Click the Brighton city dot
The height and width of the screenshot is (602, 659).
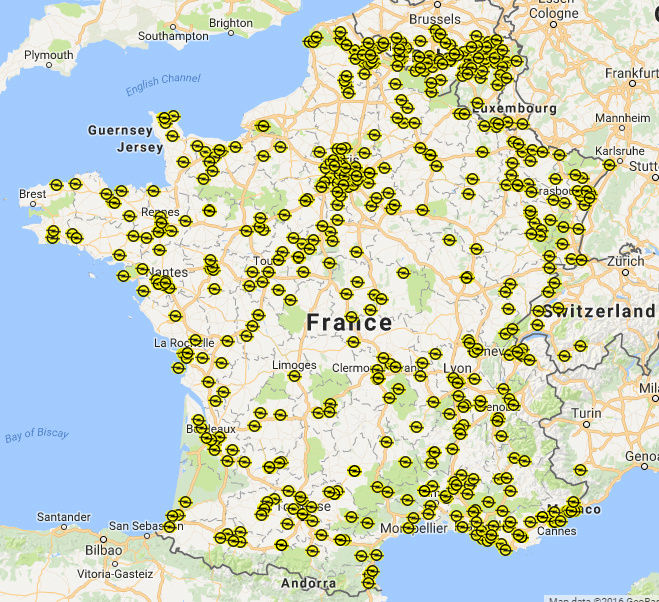click(x=231, y=32)
